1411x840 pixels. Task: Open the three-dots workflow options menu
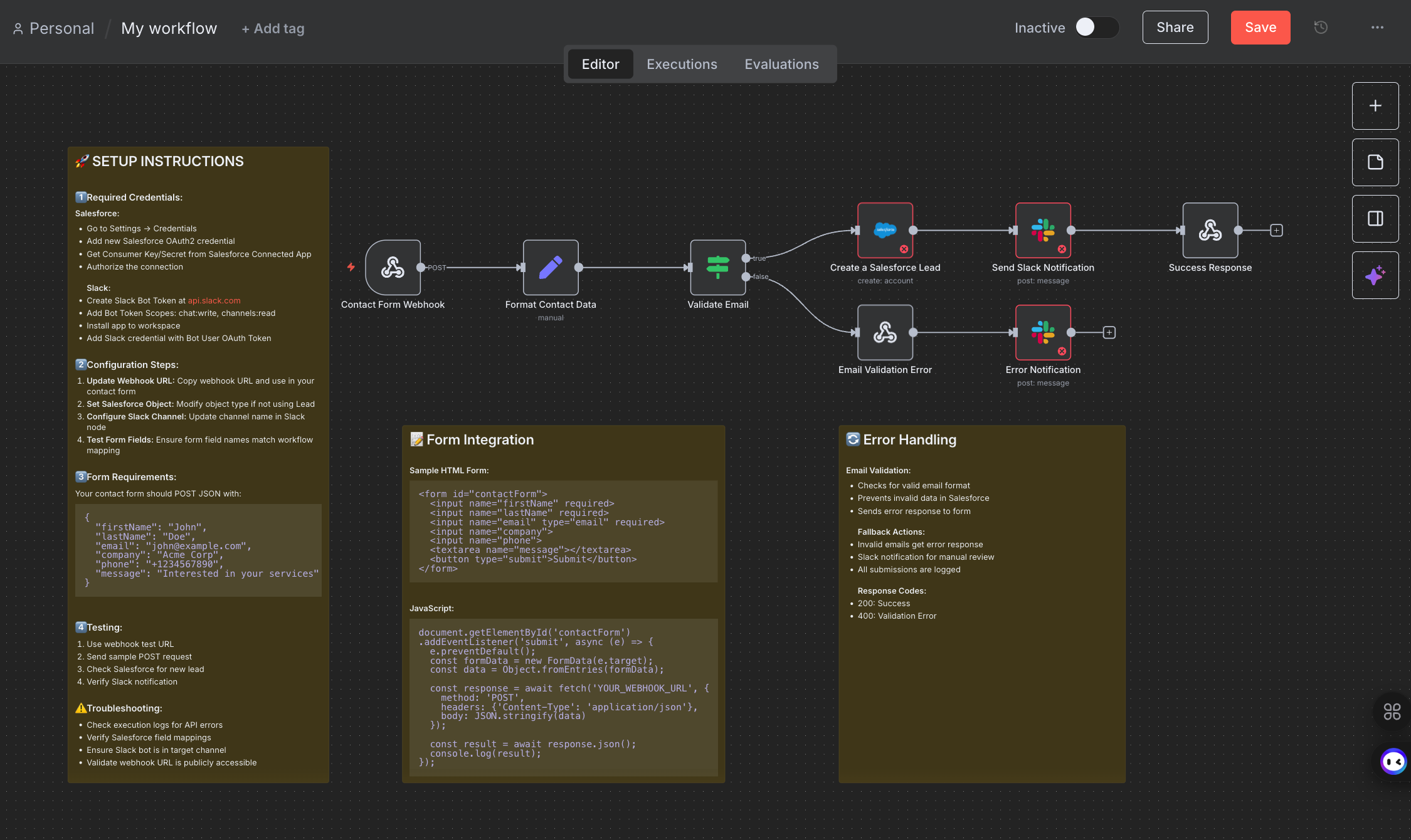coord(1377,28)
